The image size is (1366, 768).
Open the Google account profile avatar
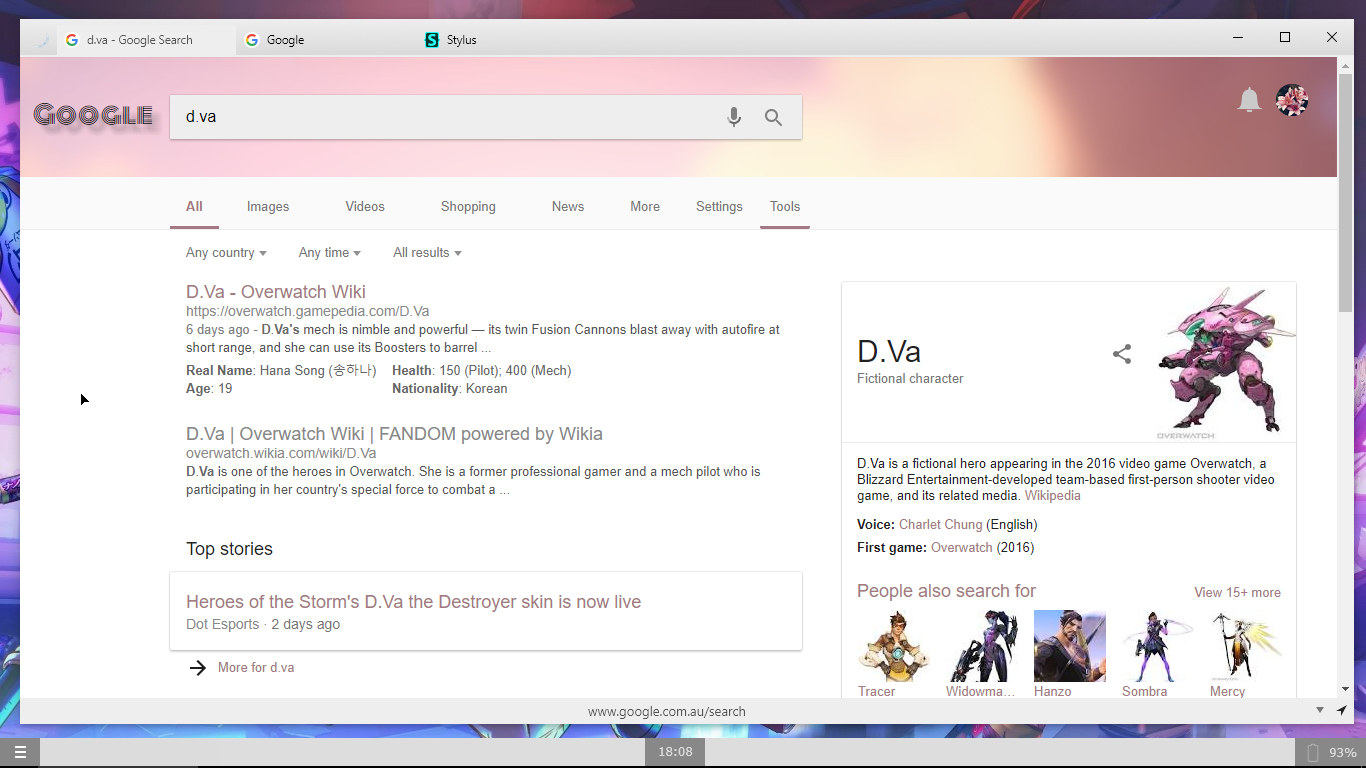pos(1292,100)
